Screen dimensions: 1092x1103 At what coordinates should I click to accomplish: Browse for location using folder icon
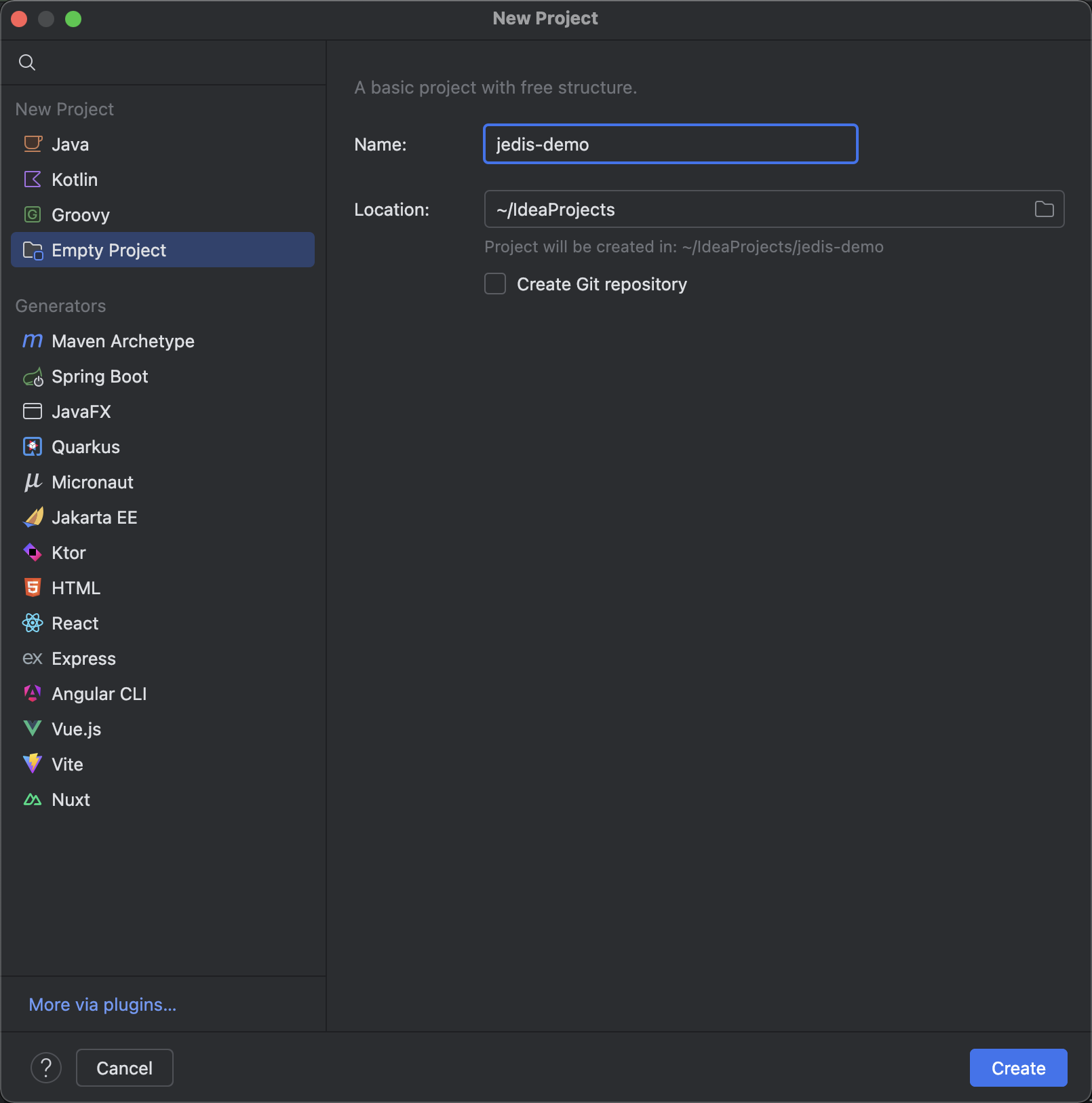1044,209
